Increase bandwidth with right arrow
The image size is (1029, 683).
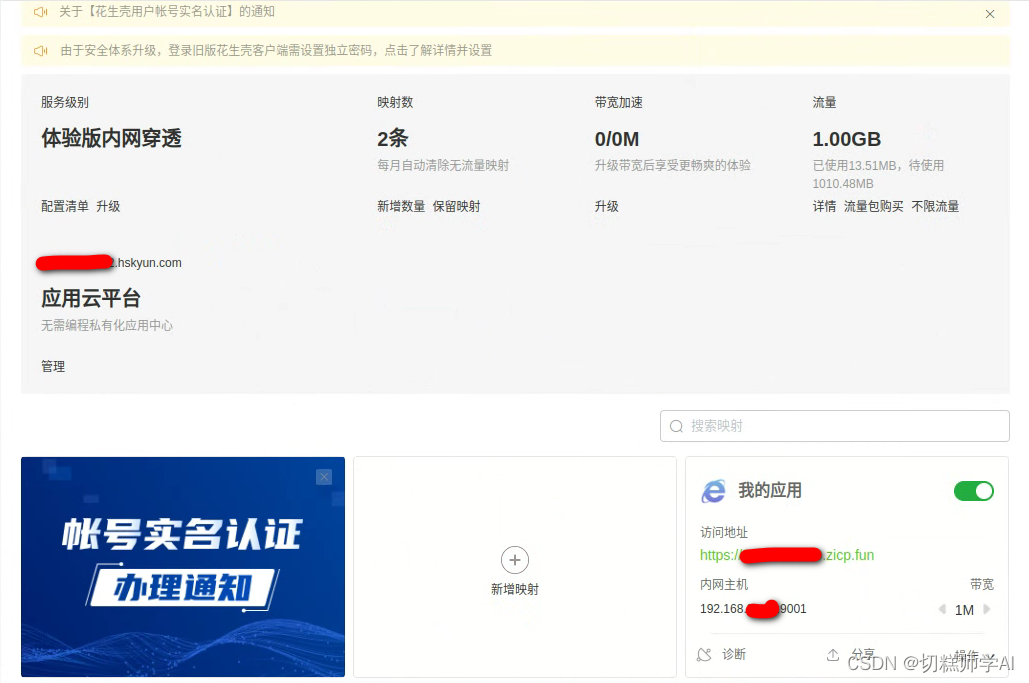(986, 610)
